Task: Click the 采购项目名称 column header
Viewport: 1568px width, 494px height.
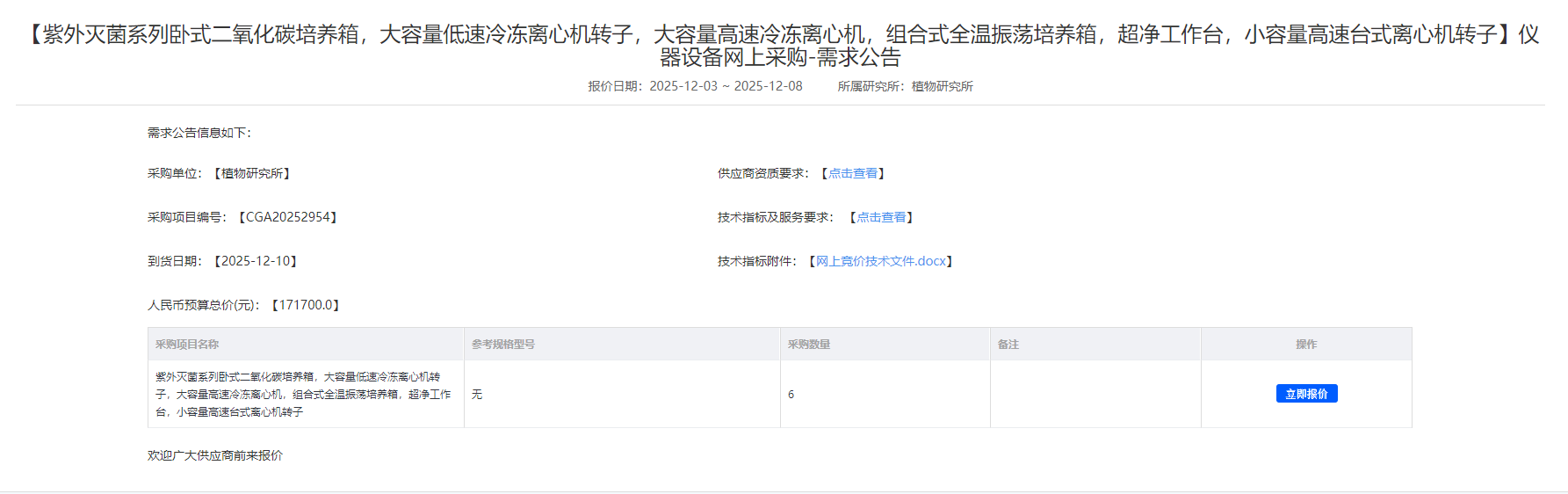Action: pos(187,345)
